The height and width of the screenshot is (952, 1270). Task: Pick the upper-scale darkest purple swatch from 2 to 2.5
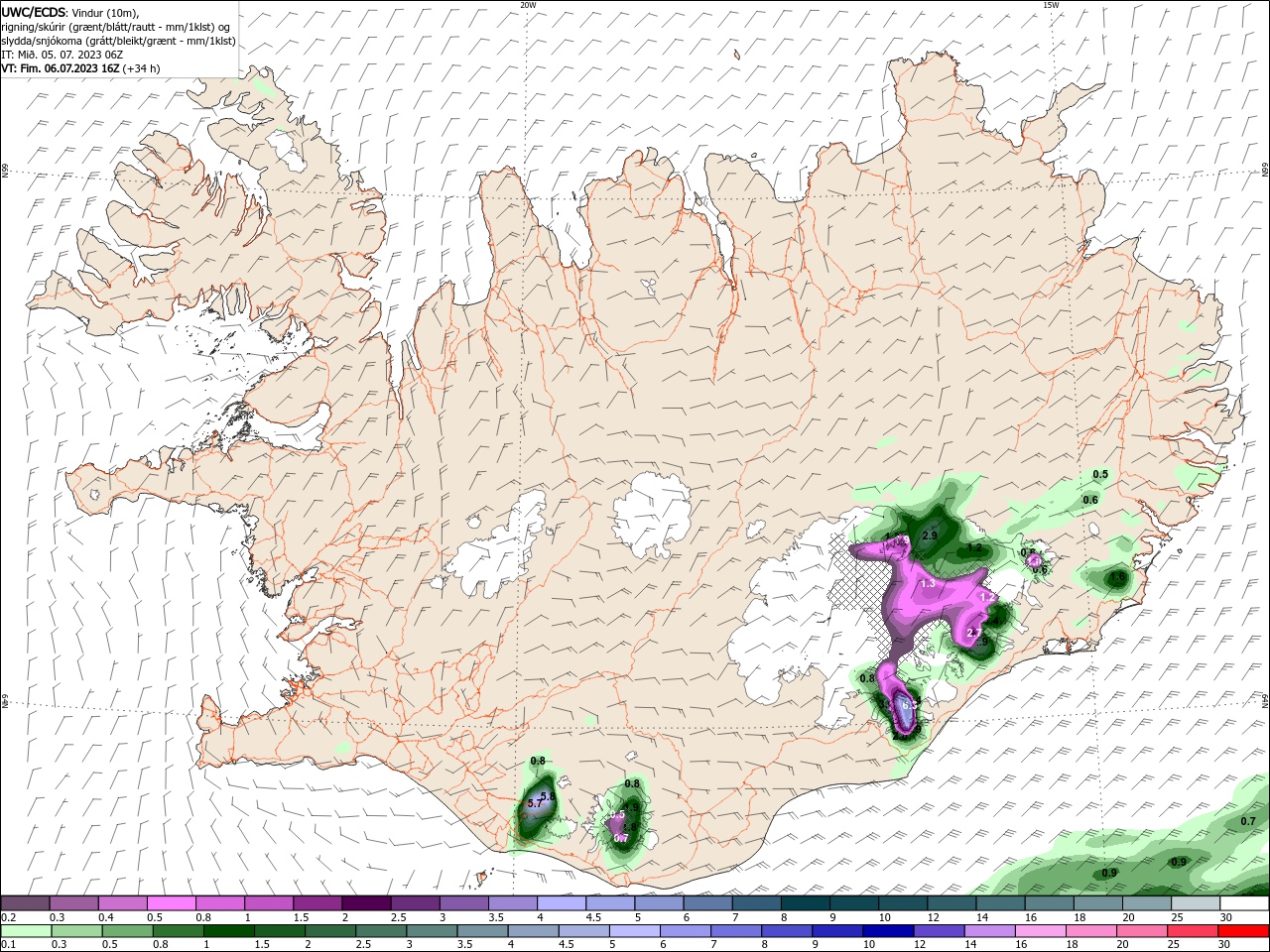[x=366, y=903]
